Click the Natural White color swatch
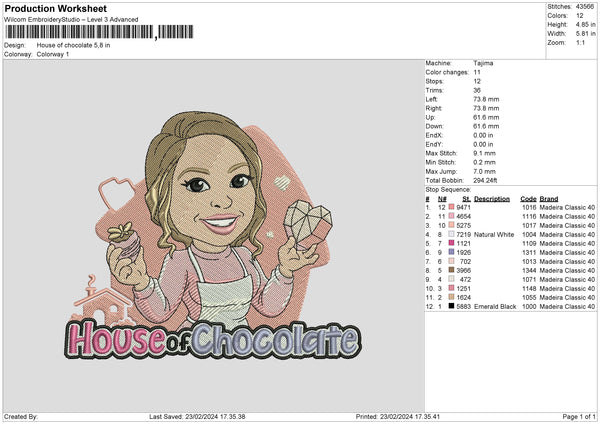 (x=452, y=234)
